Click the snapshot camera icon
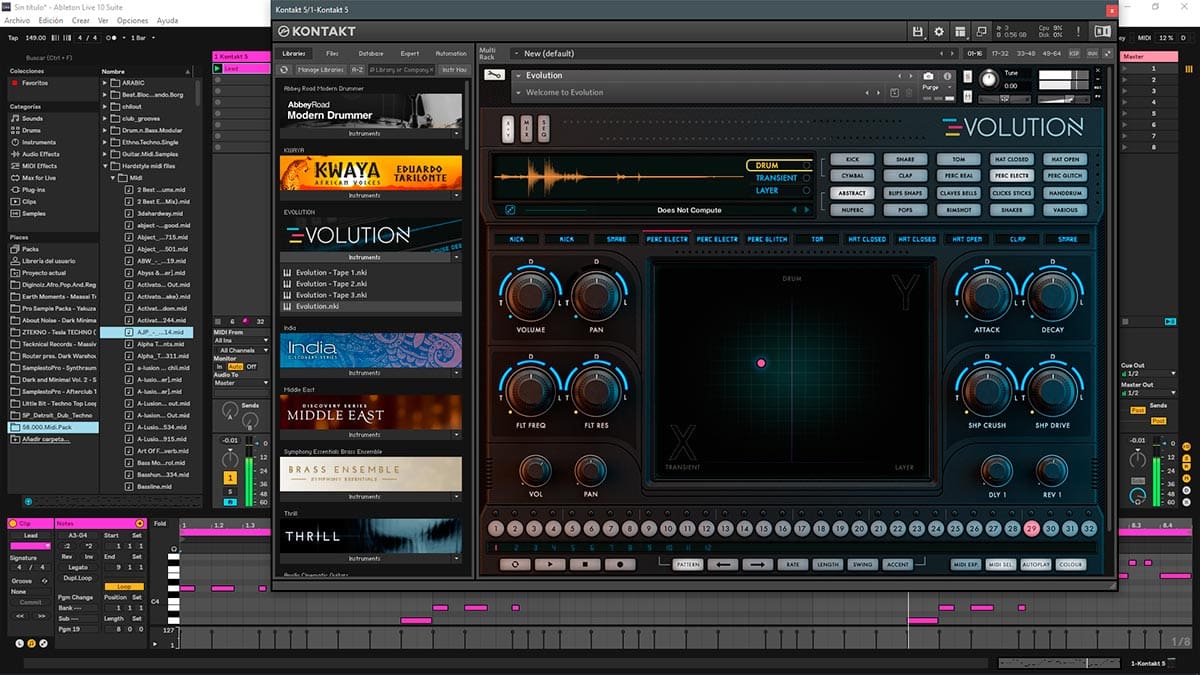Screen dimensions: 1200x675 point(928,76)
